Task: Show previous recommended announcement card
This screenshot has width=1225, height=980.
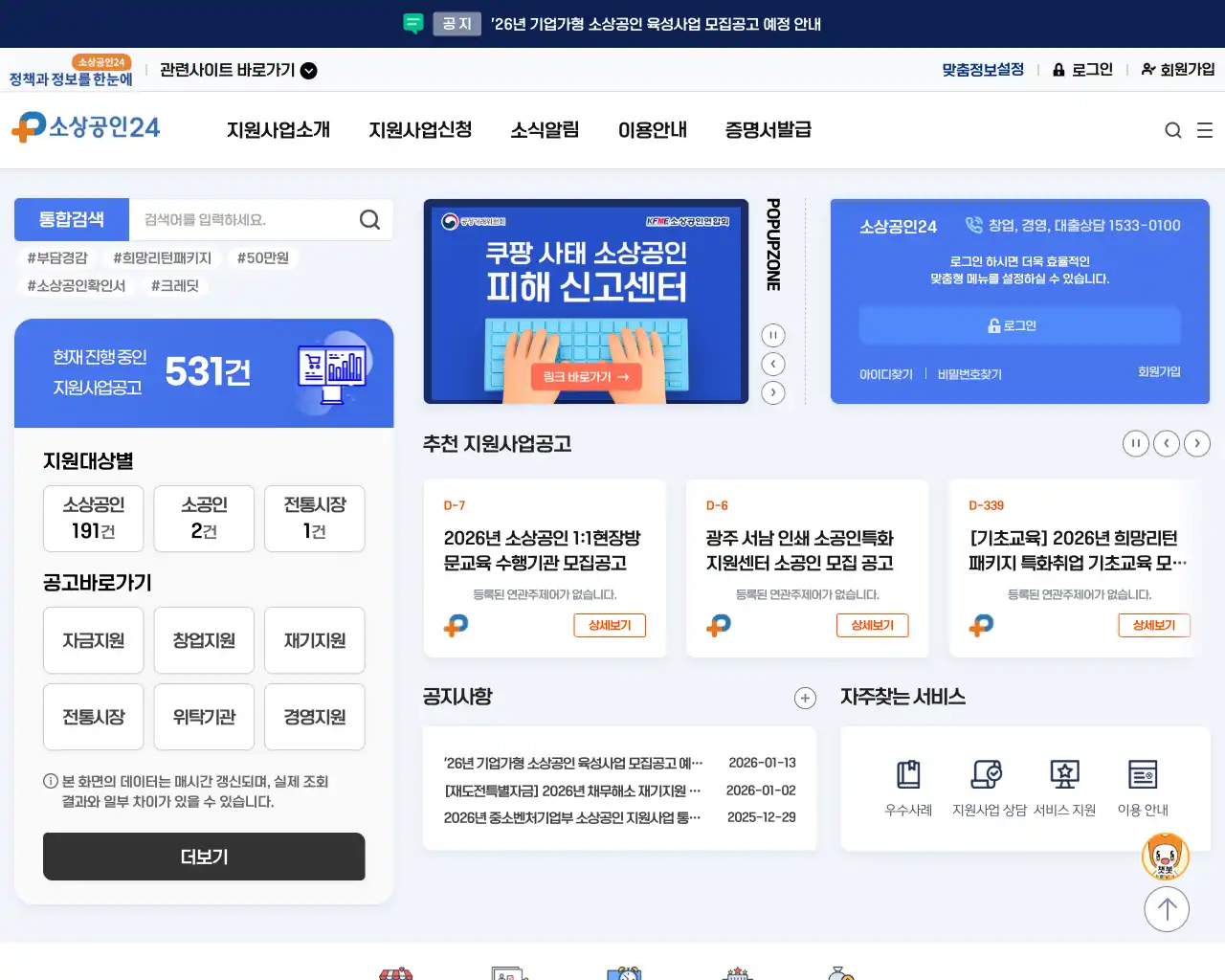Action: [x=1167, y=443]
